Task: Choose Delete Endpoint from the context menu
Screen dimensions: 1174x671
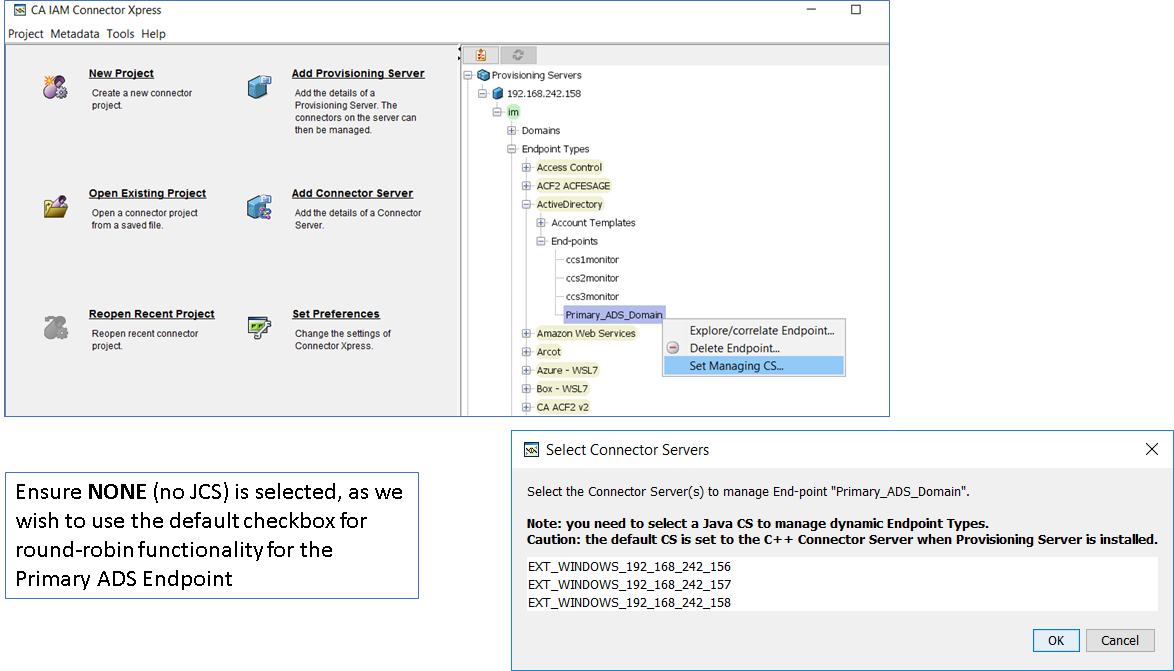Action: click(x=754, y=348)
